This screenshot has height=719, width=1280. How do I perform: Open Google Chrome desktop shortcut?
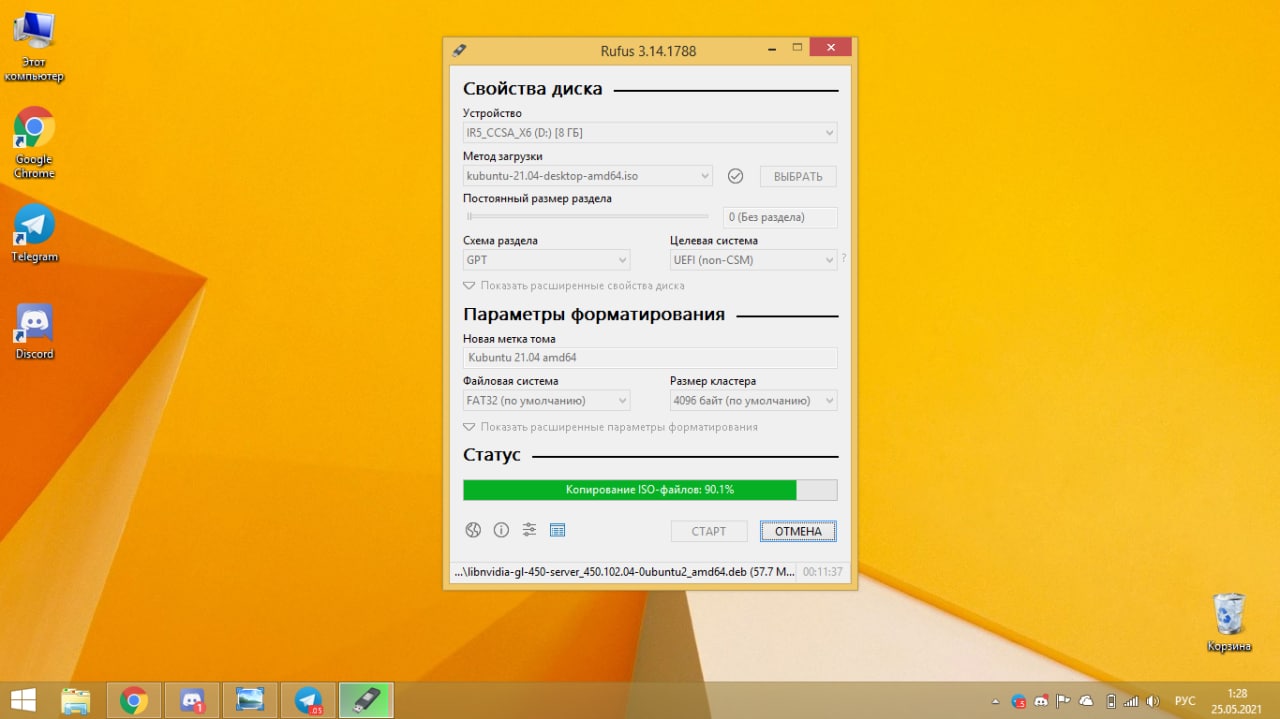click(x=34, y=143)
